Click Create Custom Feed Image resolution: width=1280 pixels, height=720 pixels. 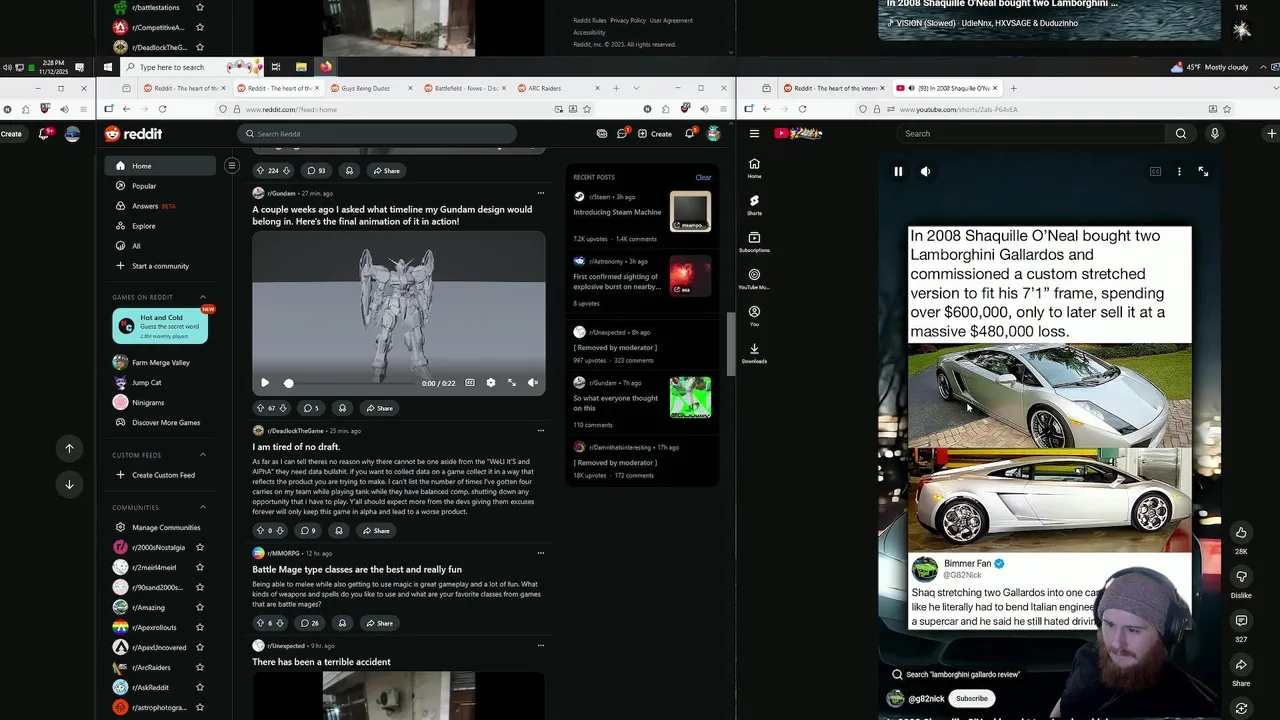point(160,475)
